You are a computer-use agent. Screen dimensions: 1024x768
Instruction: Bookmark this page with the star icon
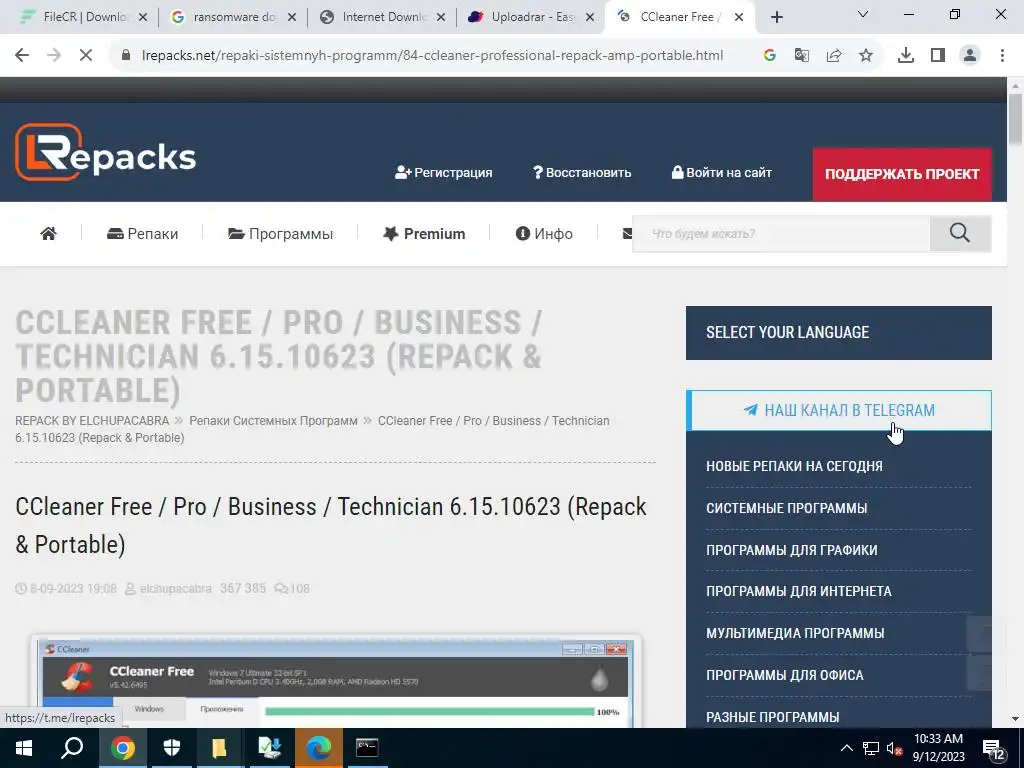pyautogui.click(x=866, y=56)
